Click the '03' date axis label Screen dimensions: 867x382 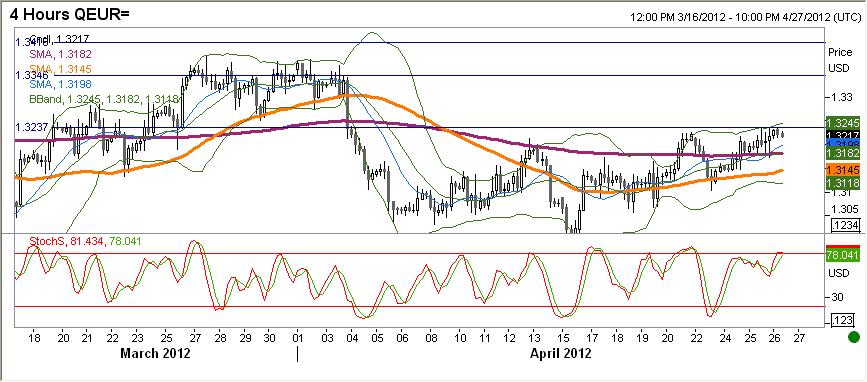coord(327,337)
